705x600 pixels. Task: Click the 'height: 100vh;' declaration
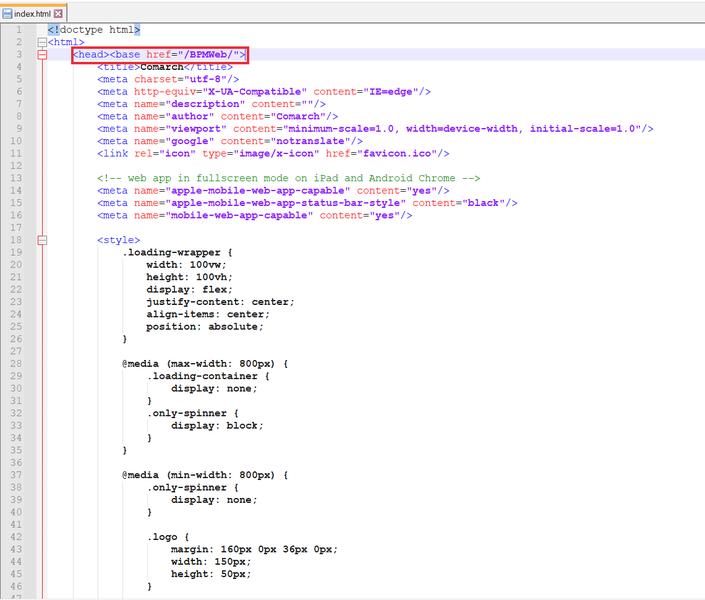click(x=189, y=277)
